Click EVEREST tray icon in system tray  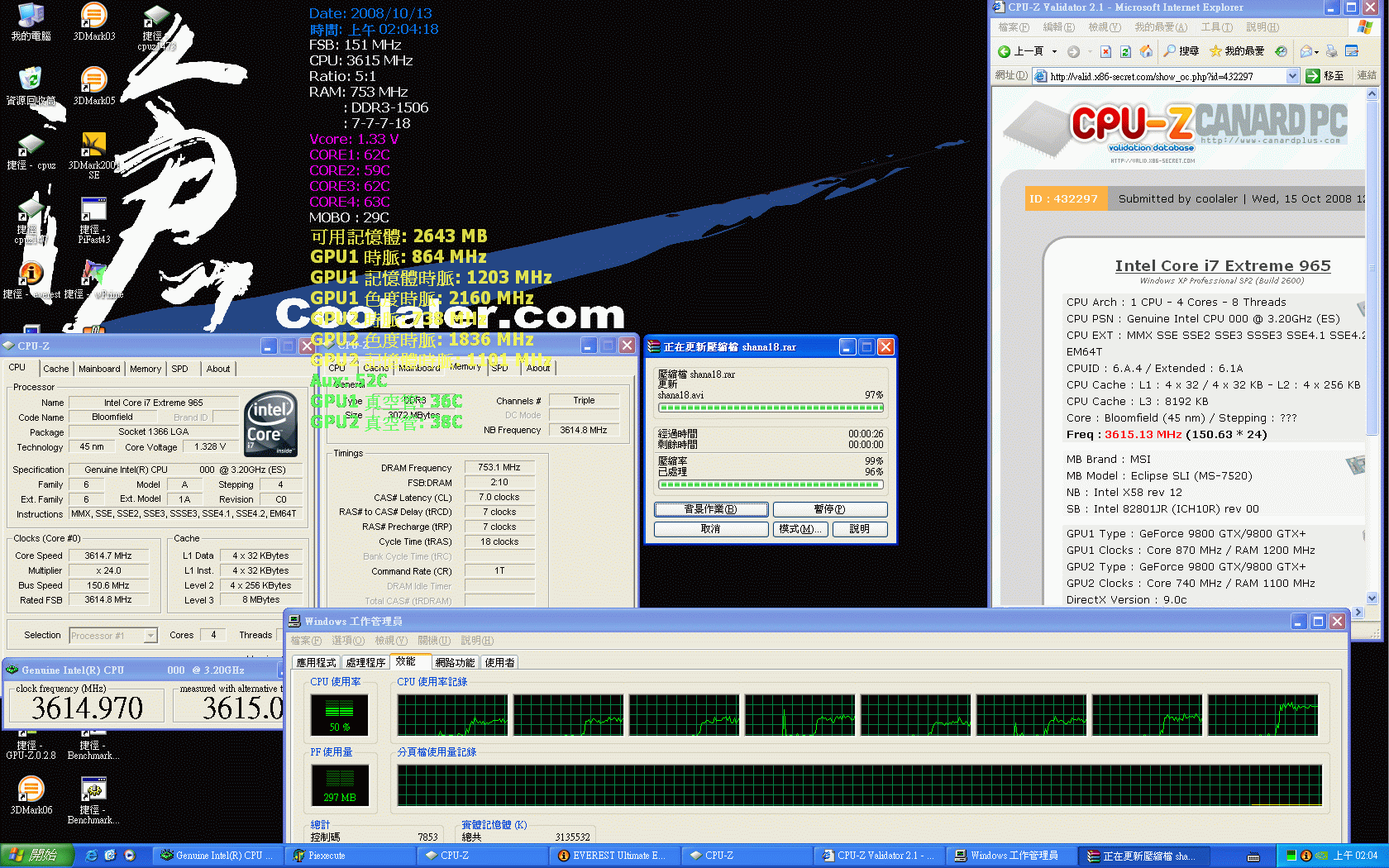(x=1306, y=856)
